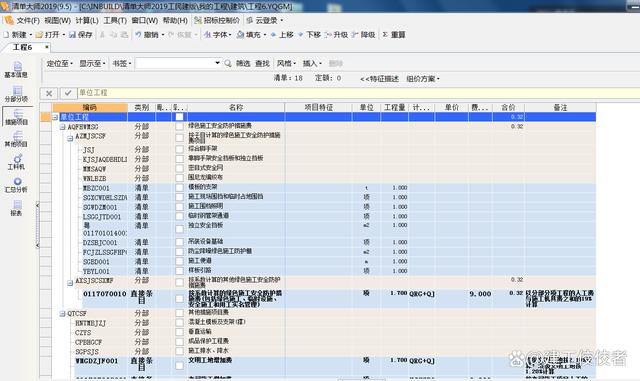Open 措施项目 in the sidebar

click(x=16, y=117)
